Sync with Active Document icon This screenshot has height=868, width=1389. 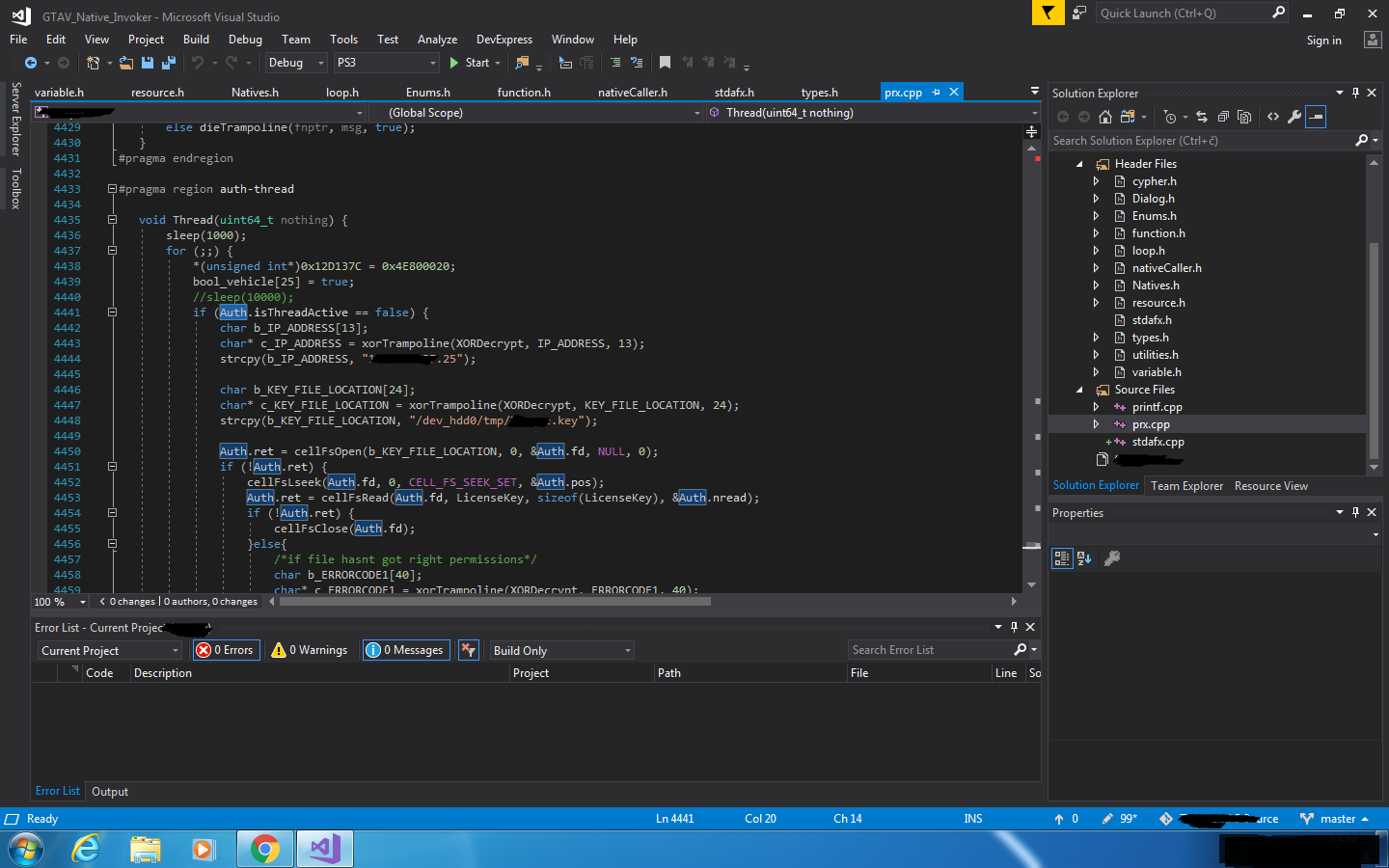[x=1202, y=117]
